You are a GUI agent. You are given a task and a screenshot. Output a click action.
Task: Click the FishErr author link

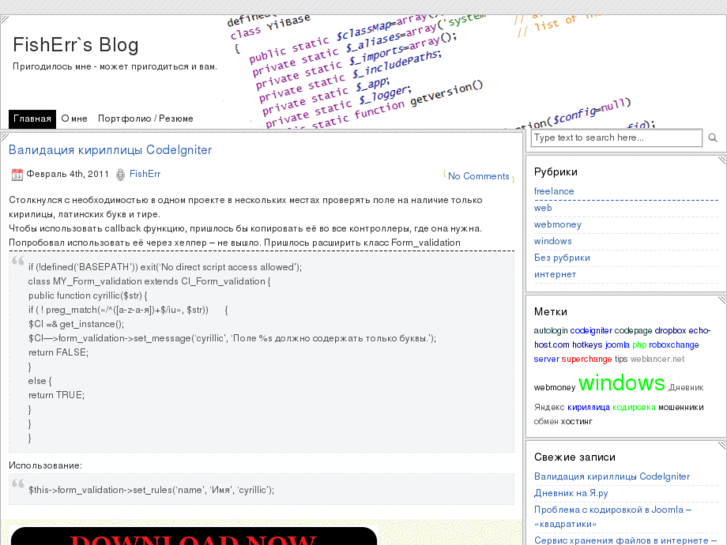[x=145, y=174]
